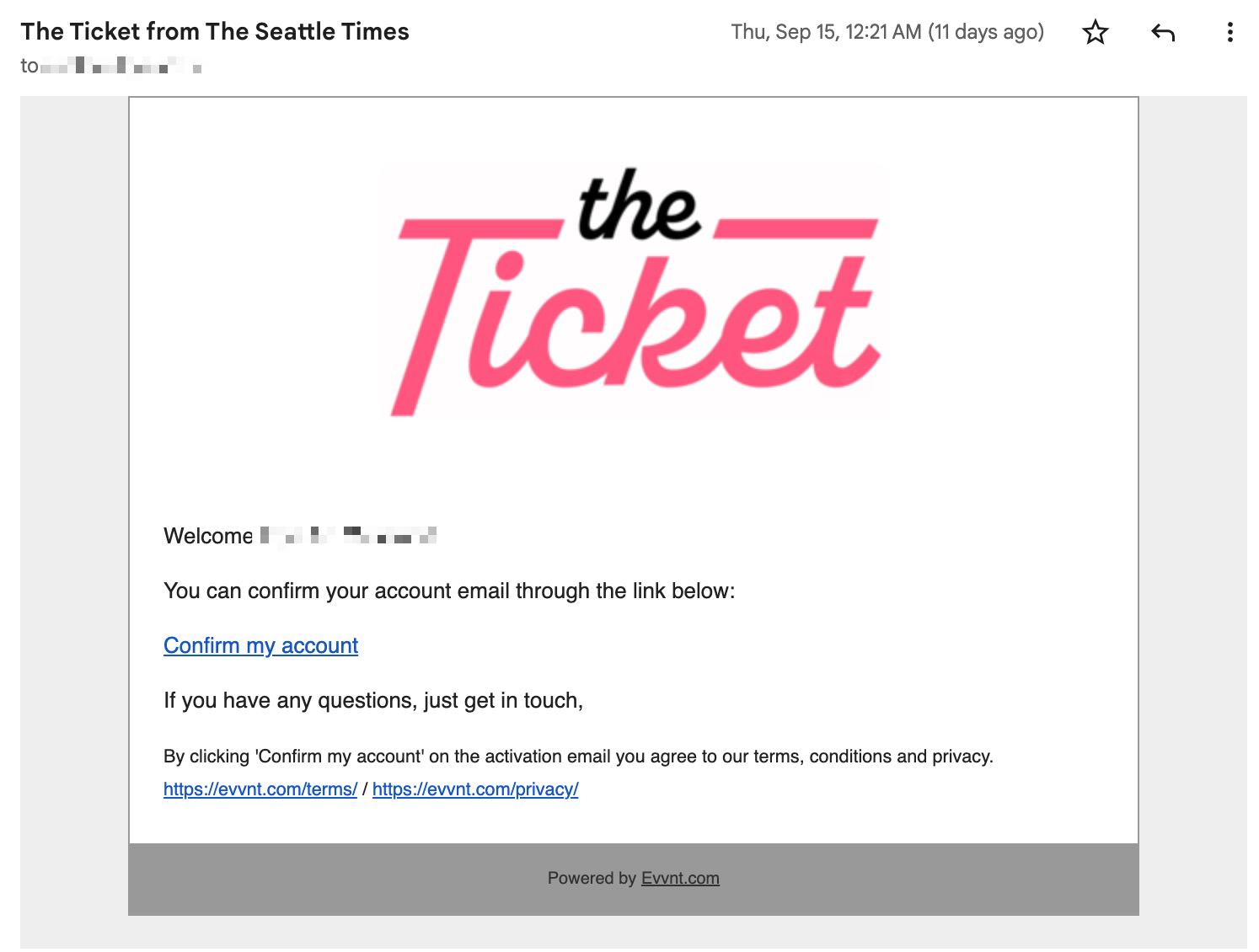Open the evvnt.com/privacy link
The image size is (1259, 952).
[475, 789]
